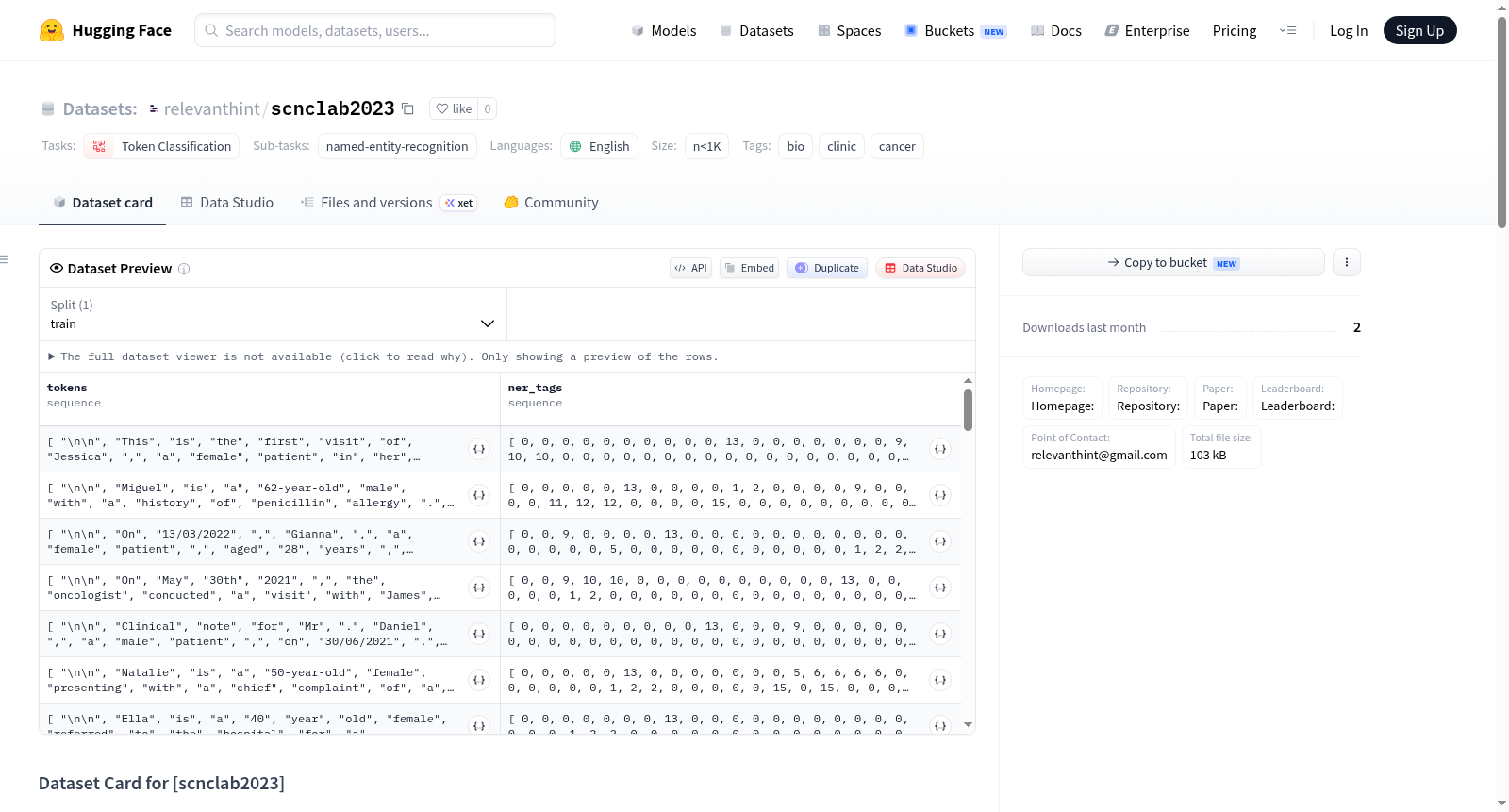Open the Pricing page
Viewport: 1509px width, 812px height.
coord(1235,30)
